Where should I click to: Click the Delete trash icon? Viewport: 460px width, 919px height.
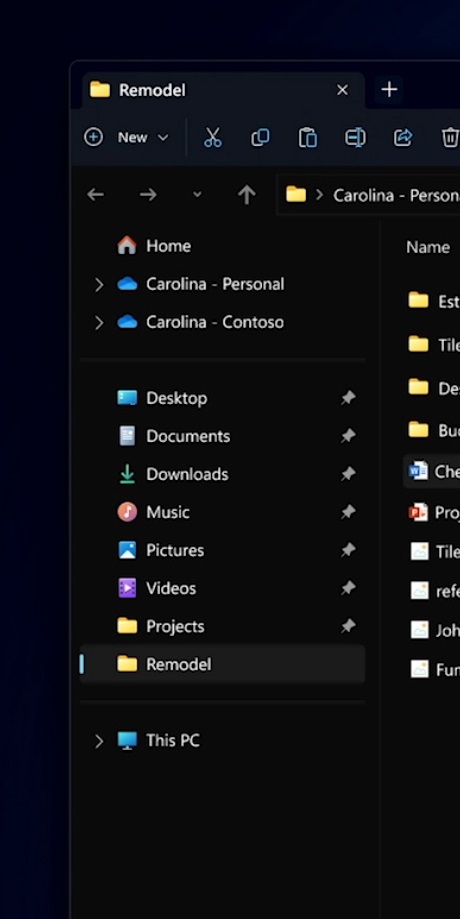tap(449, 138)
